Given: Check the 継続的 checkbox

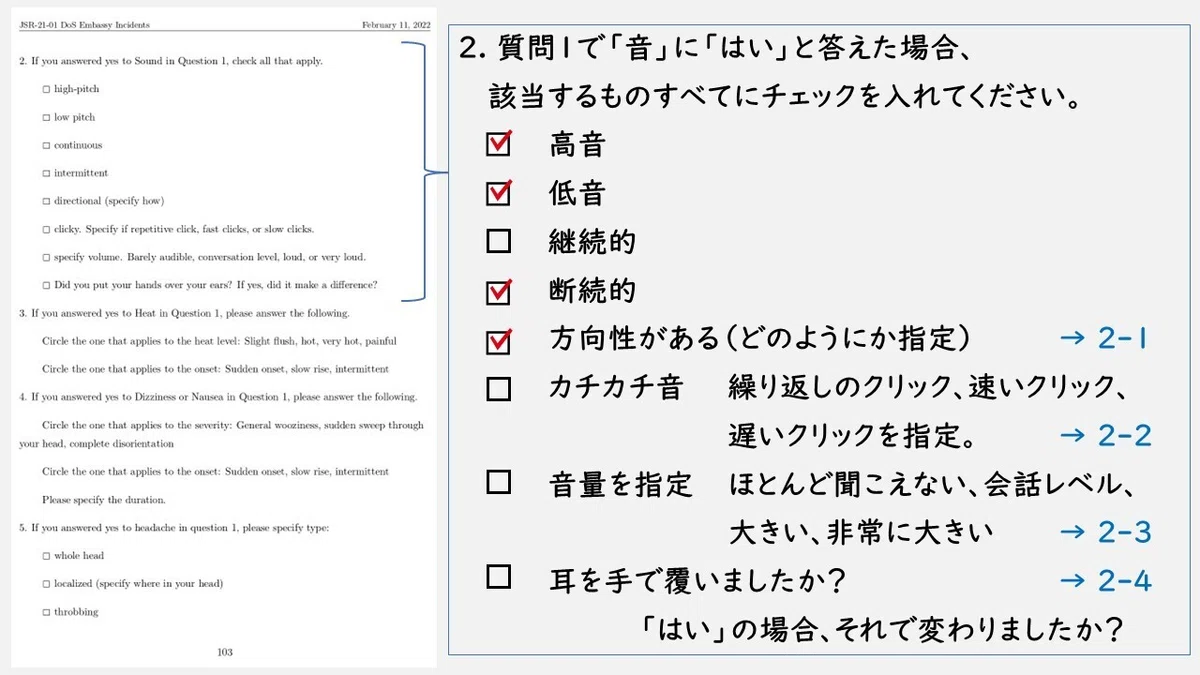Looking at the screenshot, I should (x=498, y=241).
